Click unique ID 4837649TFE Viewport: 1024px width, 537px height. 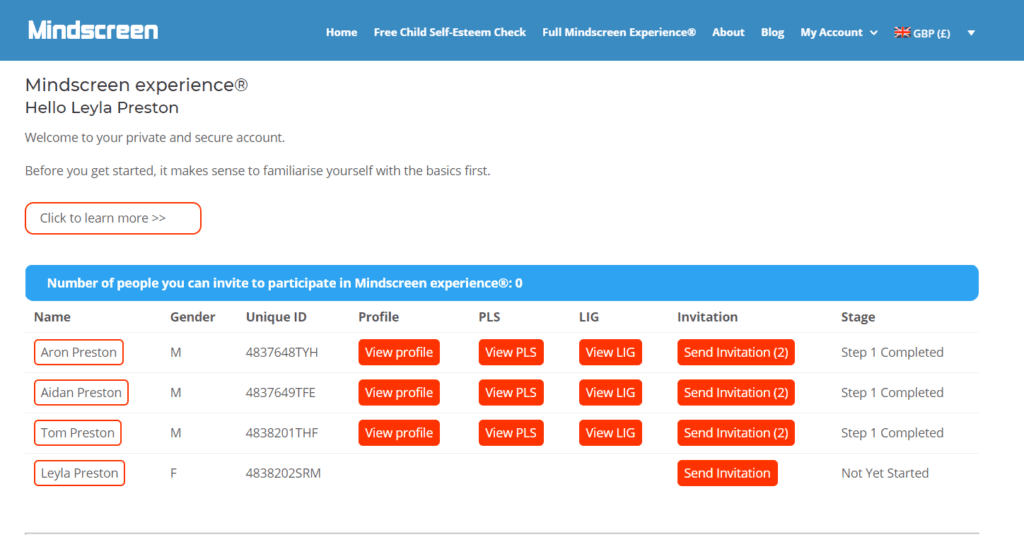(280, 393)
